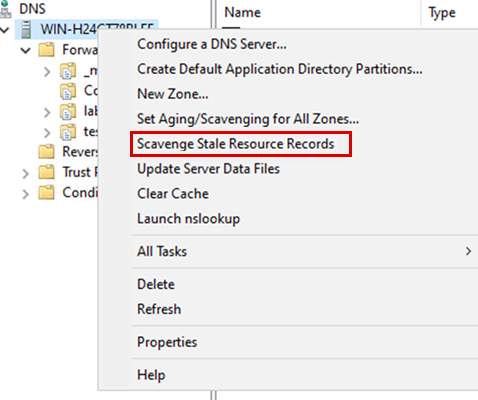478x400 pixels.
Task: Choose New Zone from context menu
Action: coord(173,94)
